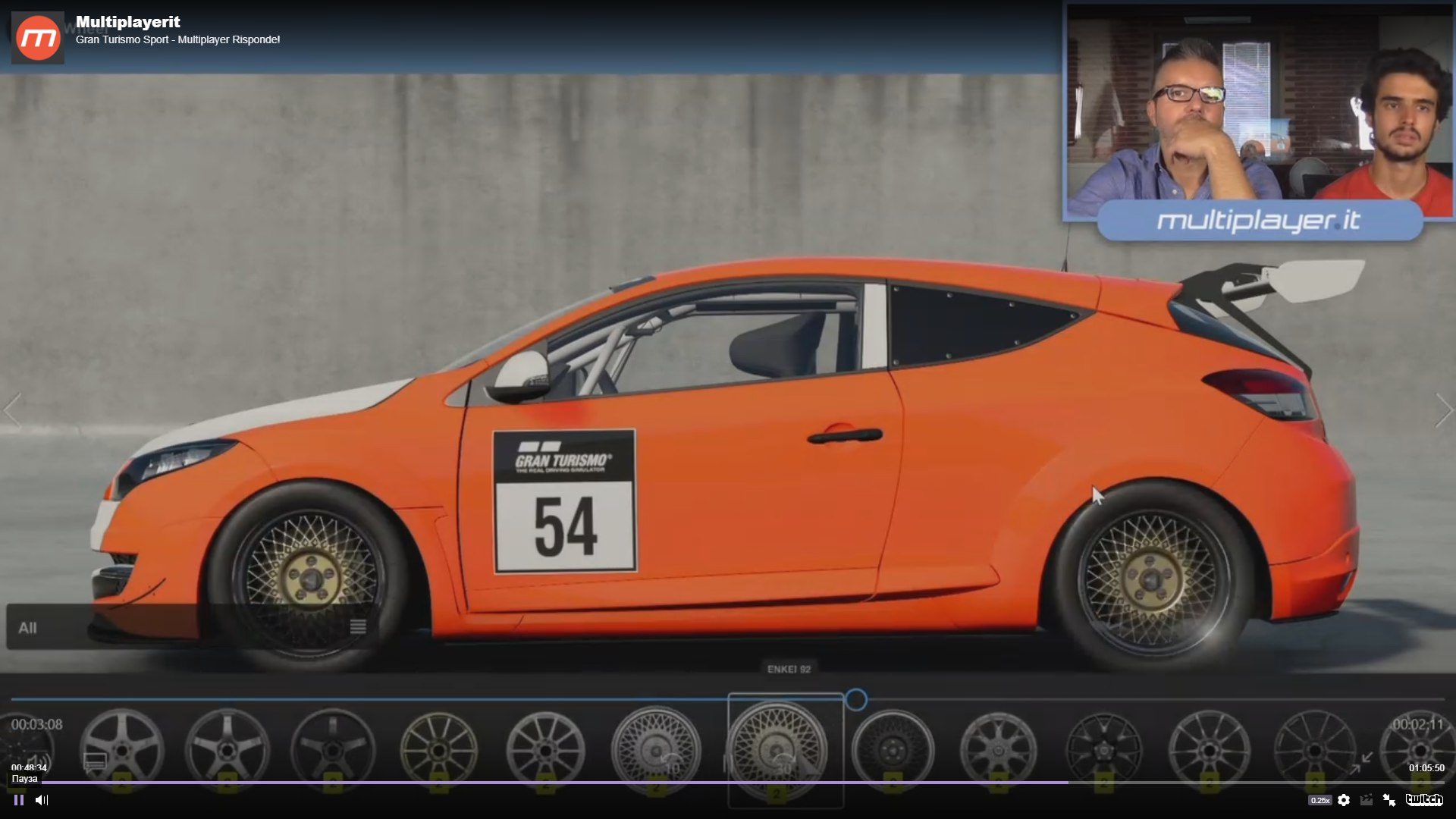Select the dark five-spoke wheel
This screenshot has width=1456, height=819.
click(333, 749)
